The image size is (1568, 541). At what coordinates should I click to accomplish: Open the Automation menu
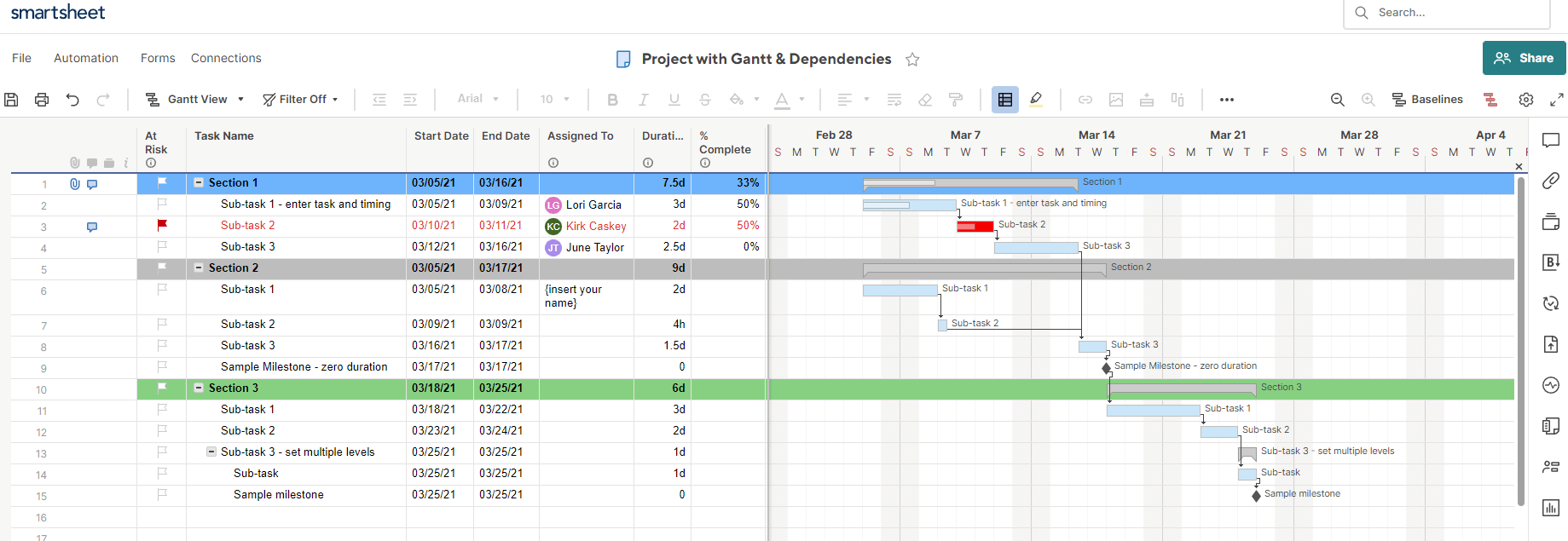coord(86,58)
